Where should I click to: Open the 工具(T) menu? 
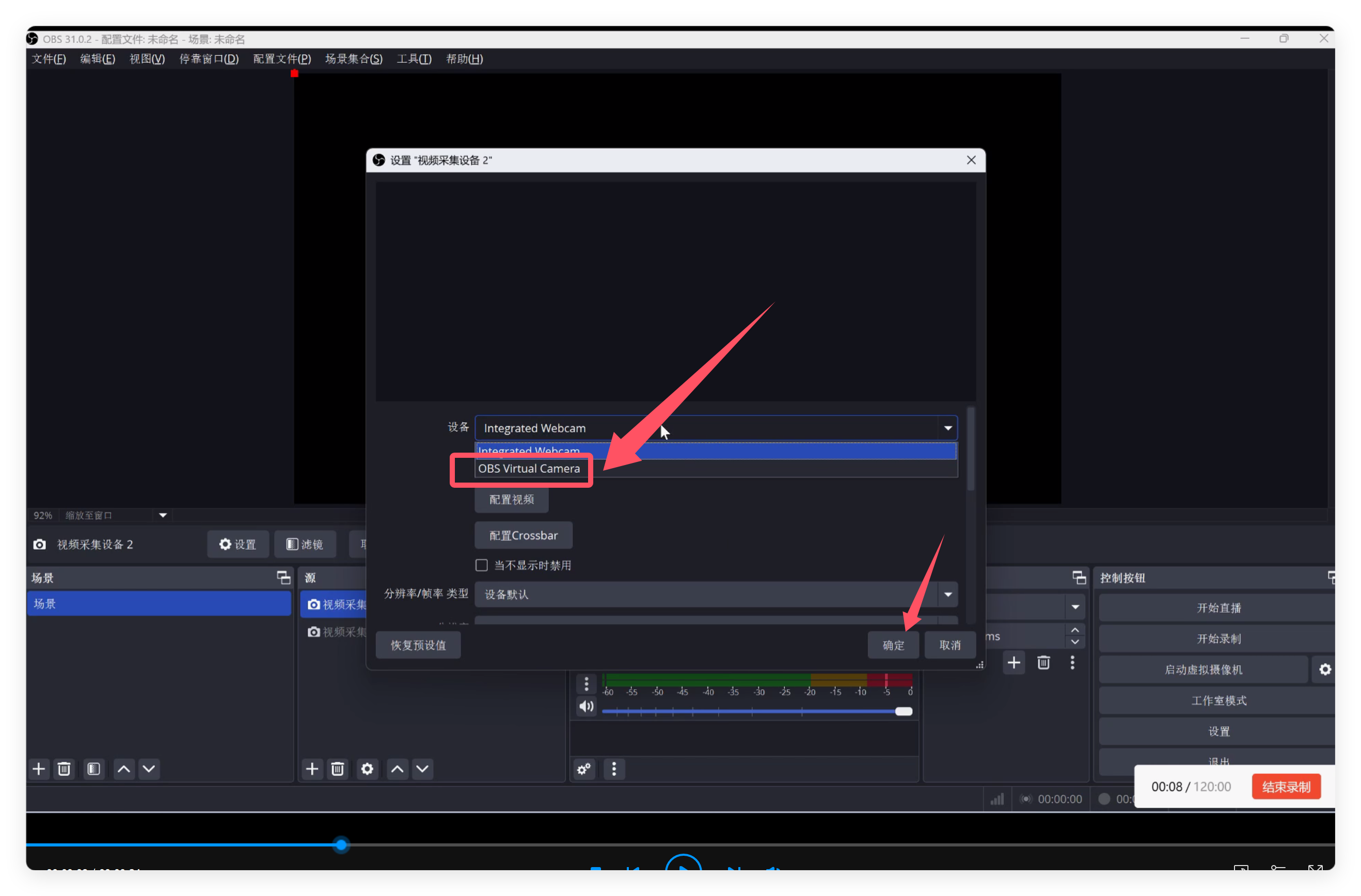(x=414, y=59)
